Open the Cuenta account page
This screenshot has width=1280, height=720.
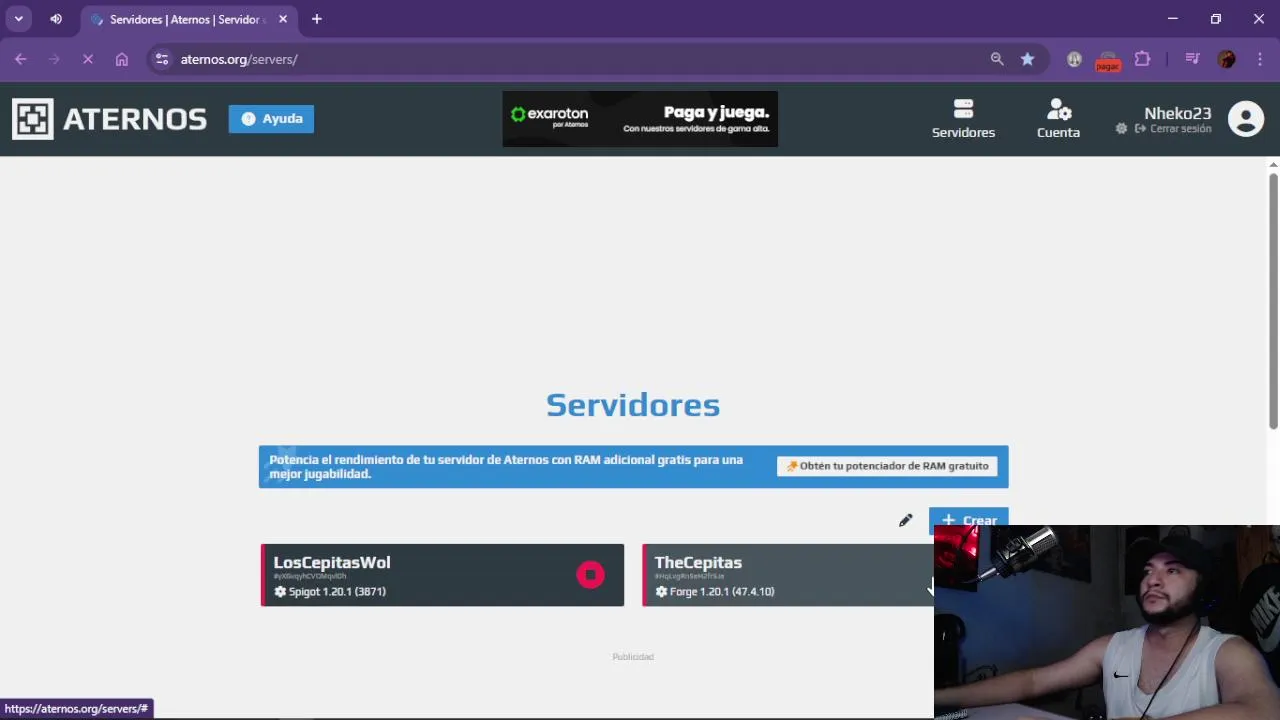pyautogui.click(x=1058, y=119)
